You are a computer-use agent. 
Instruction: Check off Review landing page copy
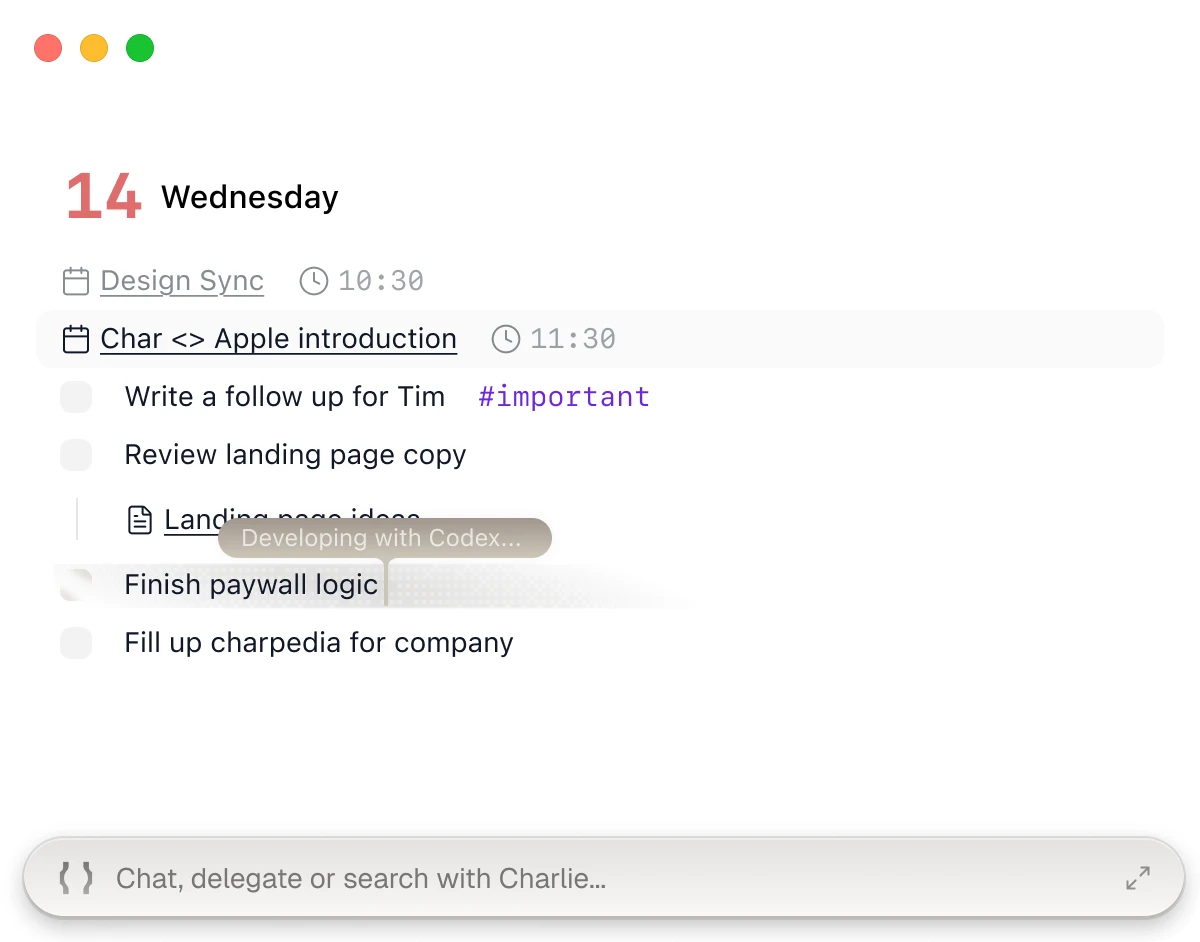pyautogui.click(x=76, y=455)
